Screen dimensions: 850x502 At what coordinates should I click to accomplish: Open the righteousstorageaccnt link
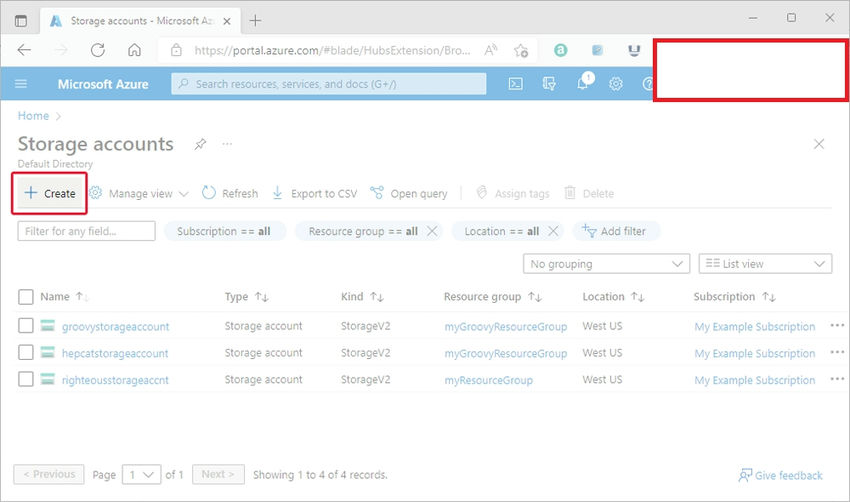115,380
